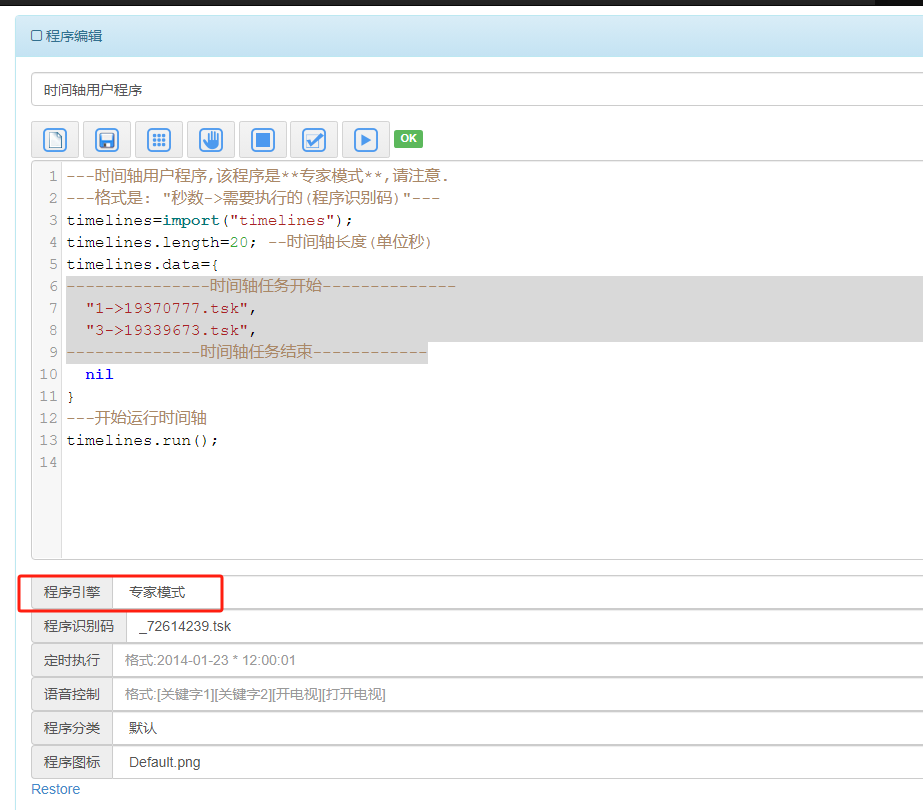Click line number 10 in the gutter
This screenshot has height=810, width=923.
tap(48, 374)
